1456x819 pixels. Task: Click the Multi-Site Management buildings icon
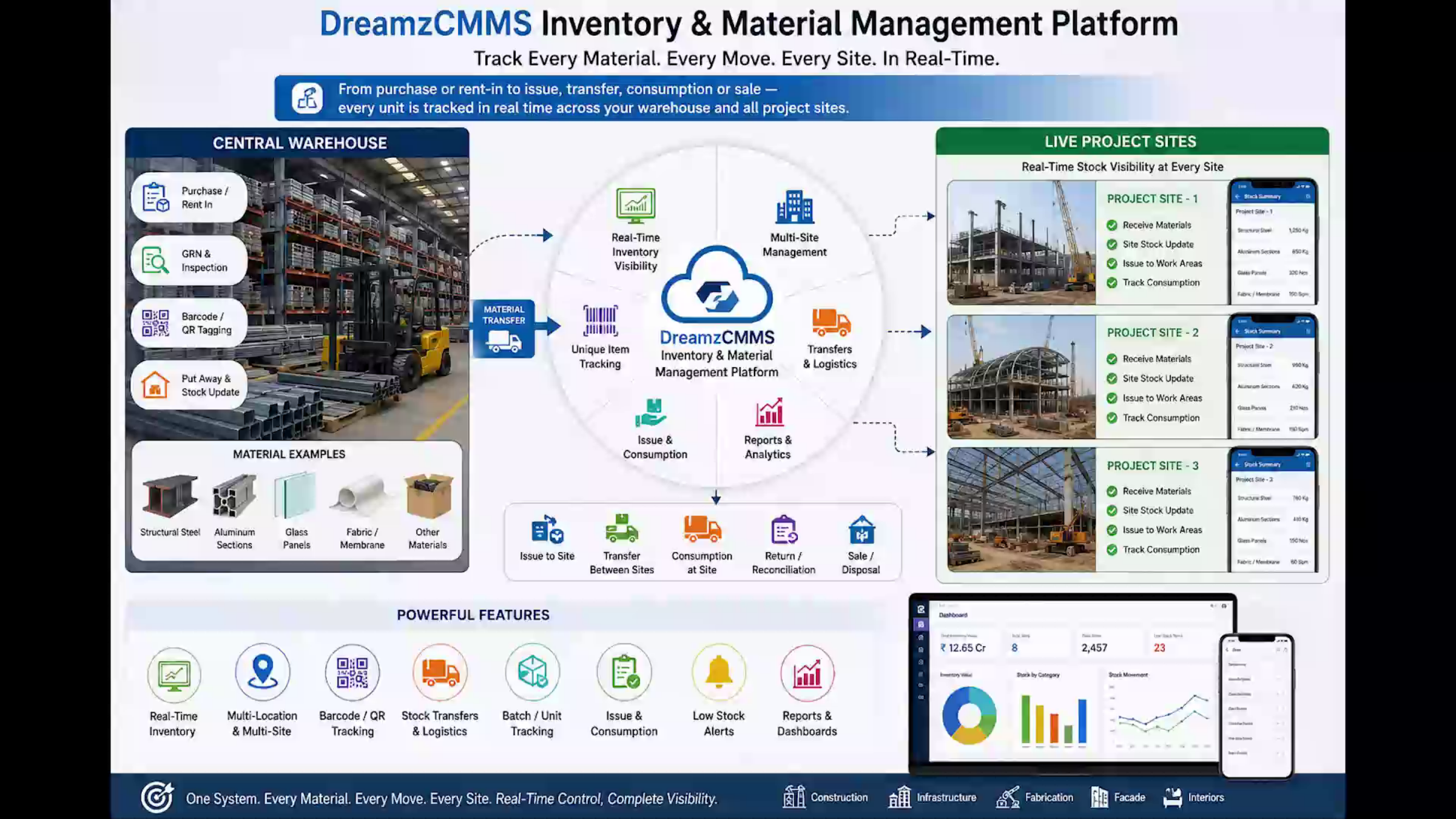795,207
